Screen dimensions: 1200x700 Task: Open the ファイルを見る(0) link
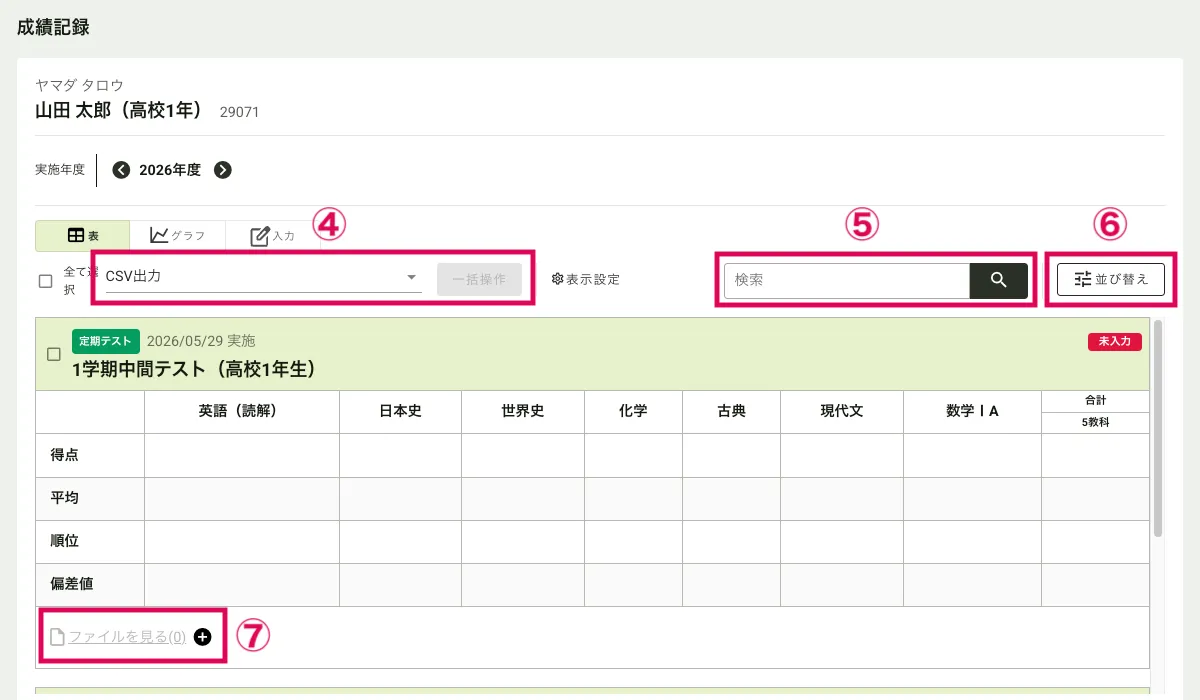(126, 637)
